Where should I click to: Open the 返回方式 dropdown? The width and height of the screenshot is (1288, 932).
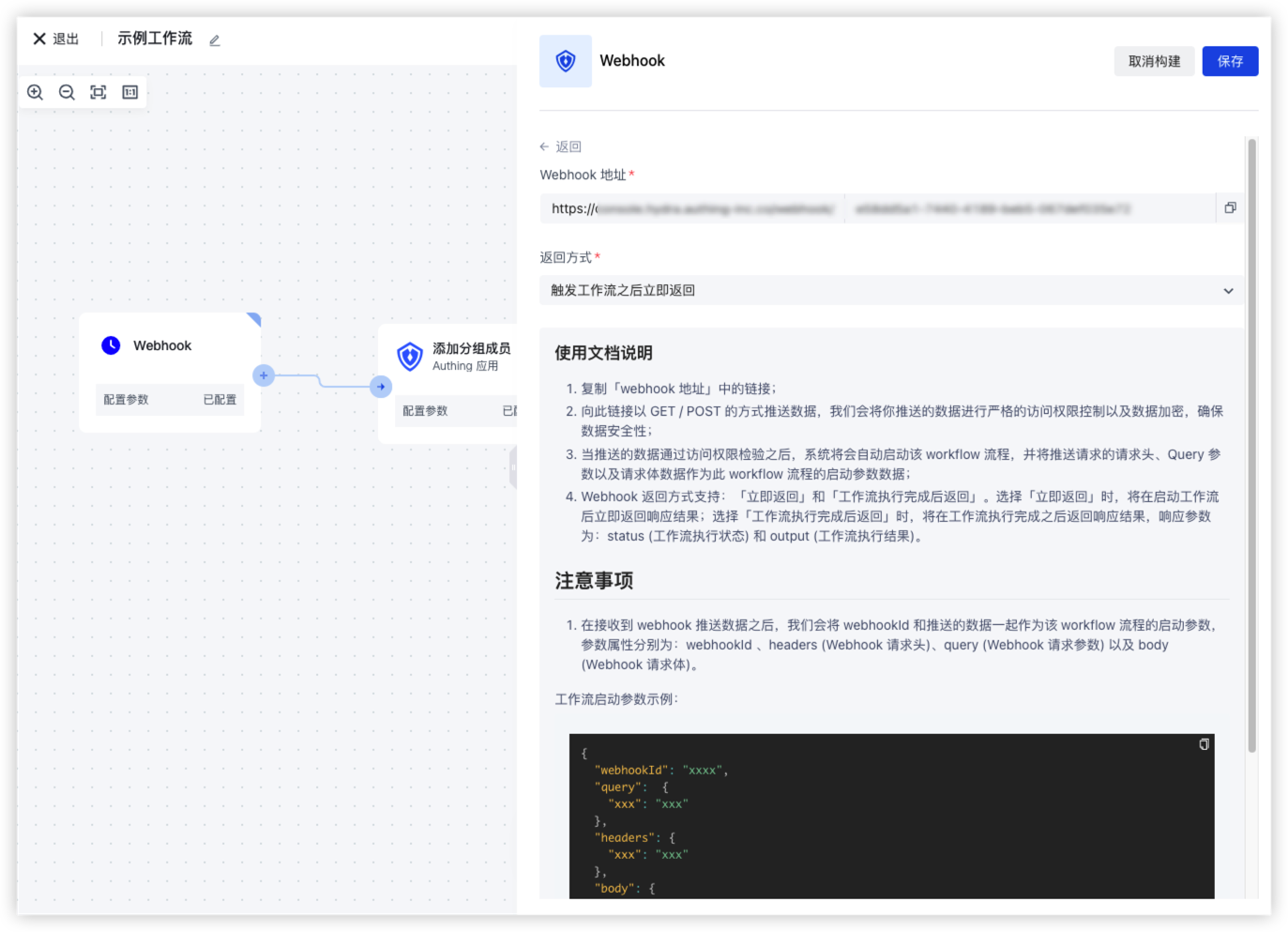tap(882, 291)
